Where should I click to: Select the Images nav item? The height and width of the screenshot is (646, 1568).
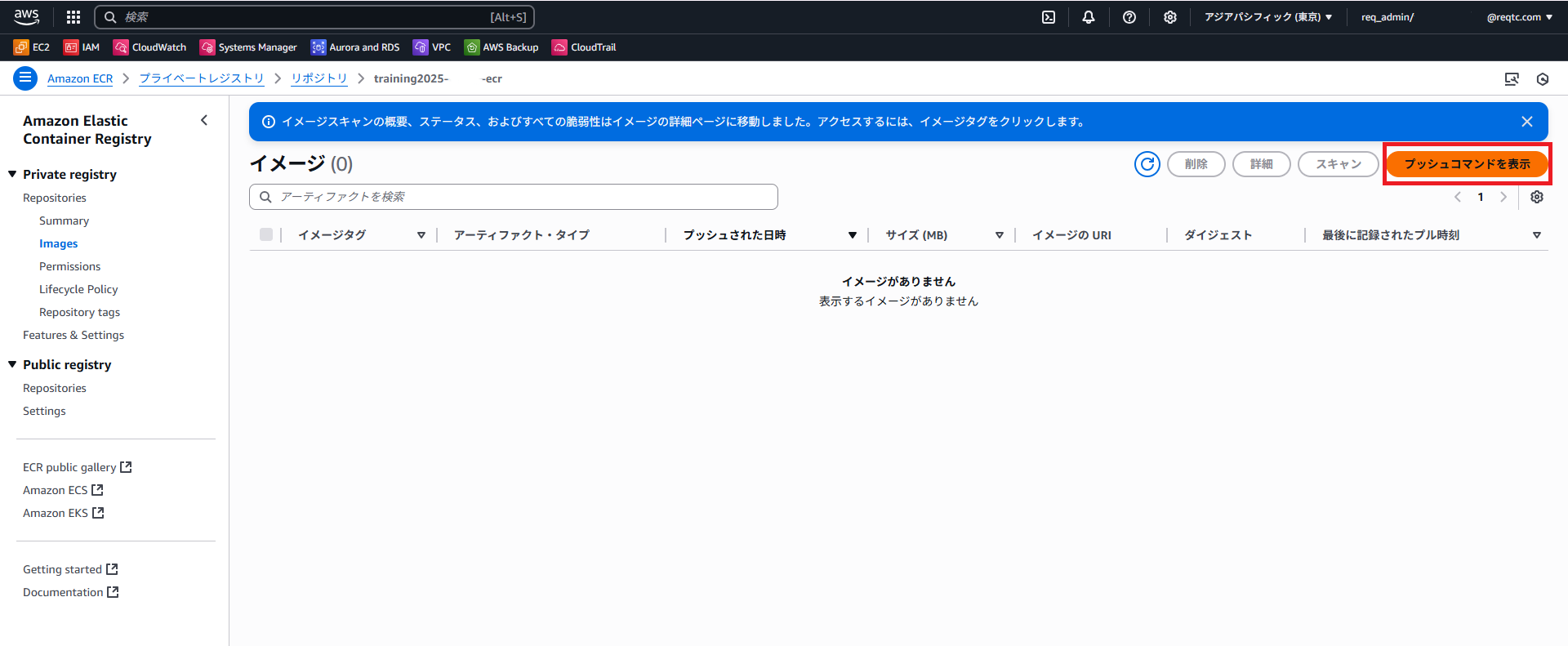point(59,243)
